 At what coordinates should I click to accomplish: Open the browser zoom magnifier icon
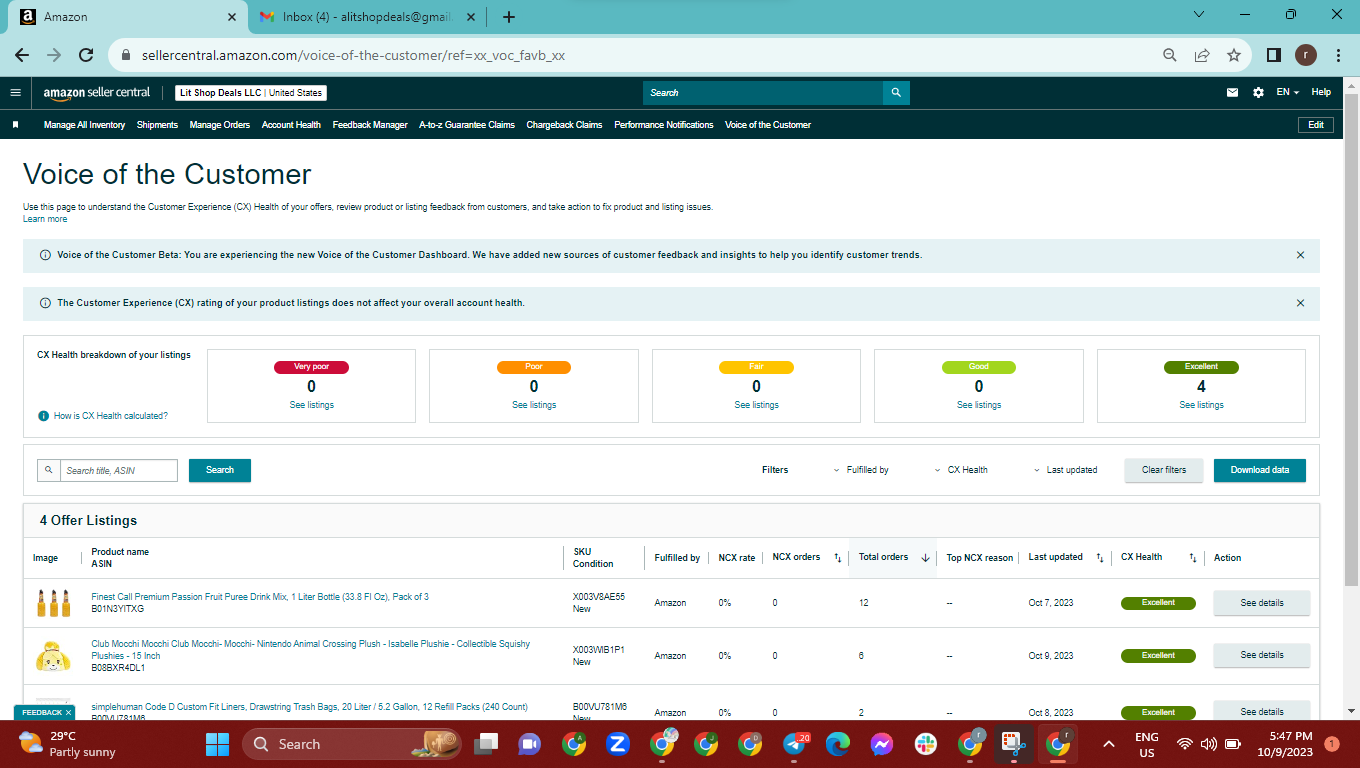(x=1170, y=55)
